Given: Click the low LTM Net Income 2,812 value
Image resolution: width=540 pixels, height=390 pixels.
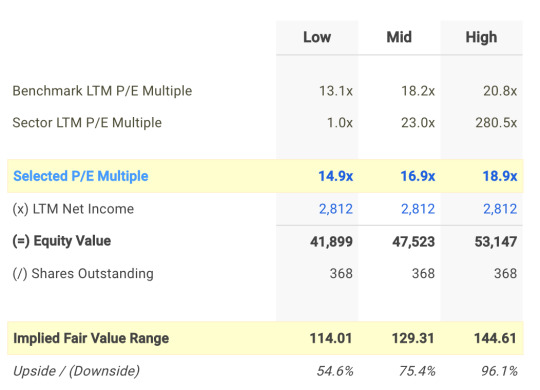Looking at the screenshot, I should 336,209.
